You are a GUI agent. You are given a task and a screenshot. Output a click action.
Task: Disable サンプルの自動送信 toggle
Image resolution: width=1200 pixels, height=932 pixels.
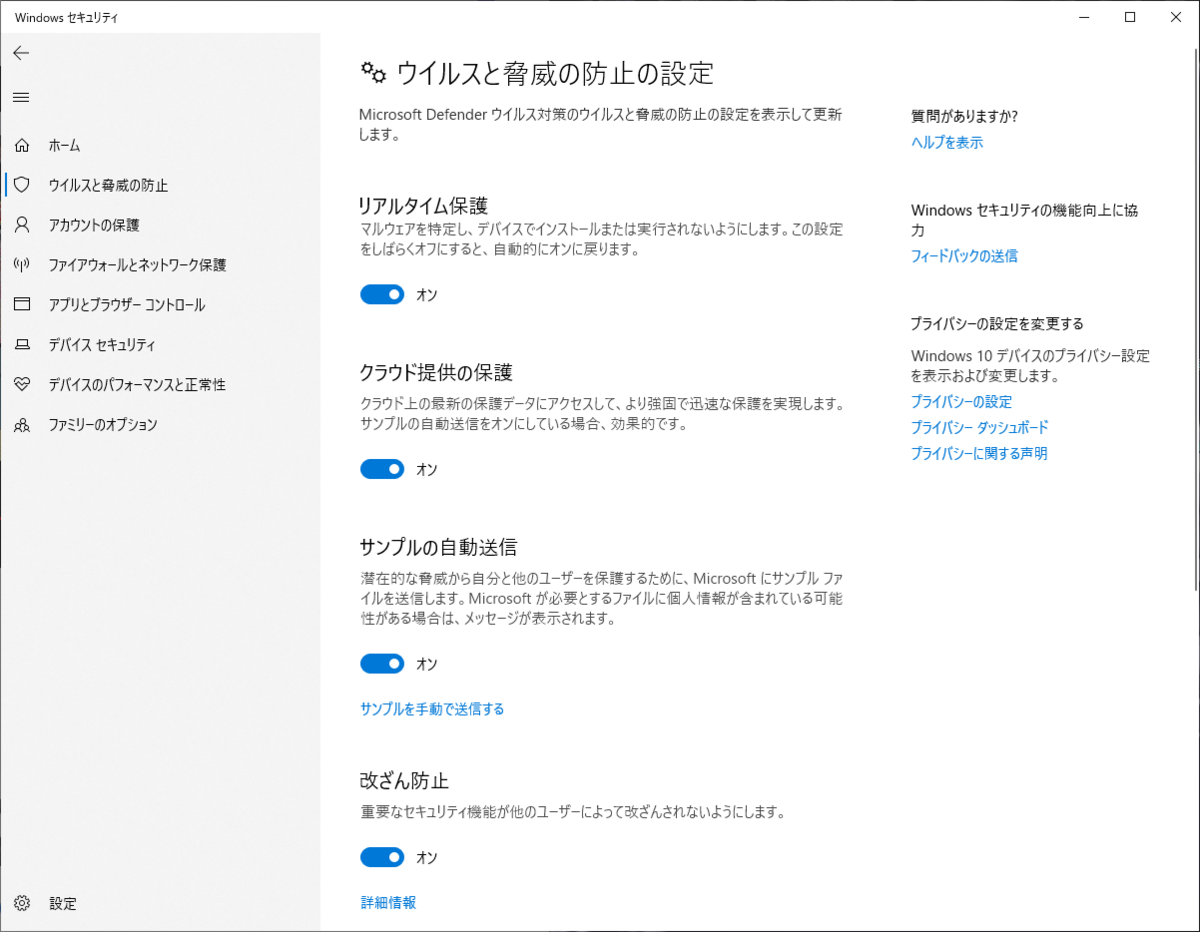click(x=382, y=664)
